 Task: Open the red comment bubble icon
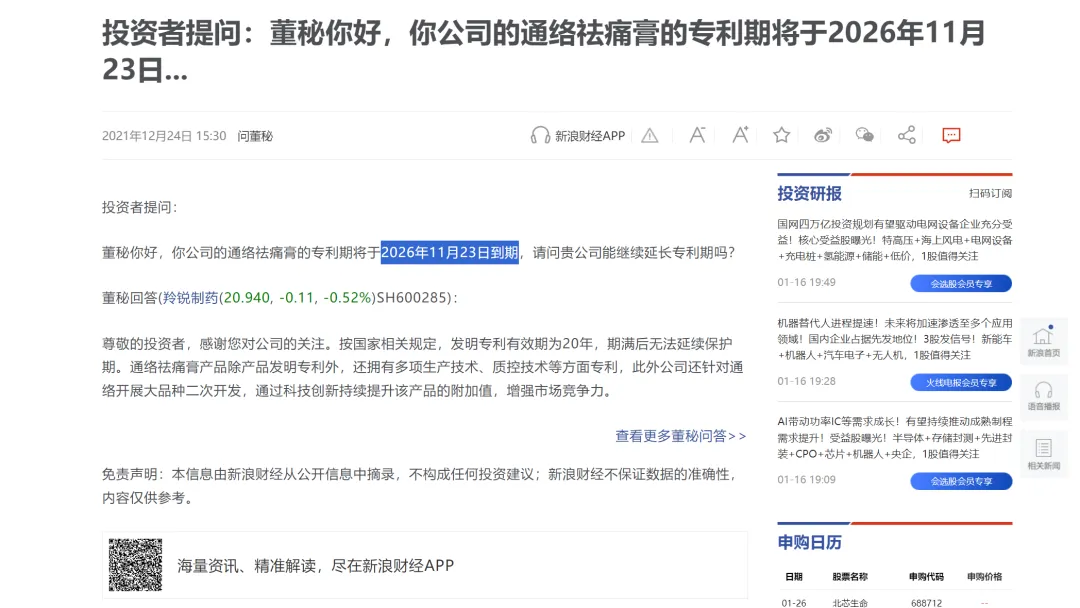point(951,135)
